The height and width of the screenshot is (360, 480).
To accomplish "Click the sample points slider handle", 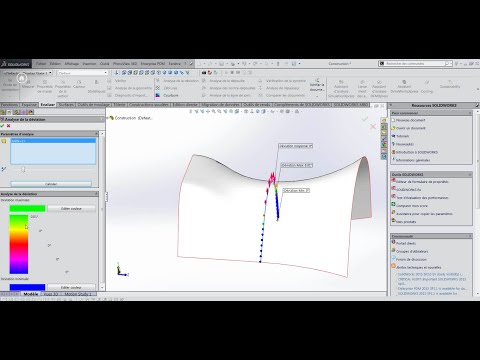I will [23, 169].
